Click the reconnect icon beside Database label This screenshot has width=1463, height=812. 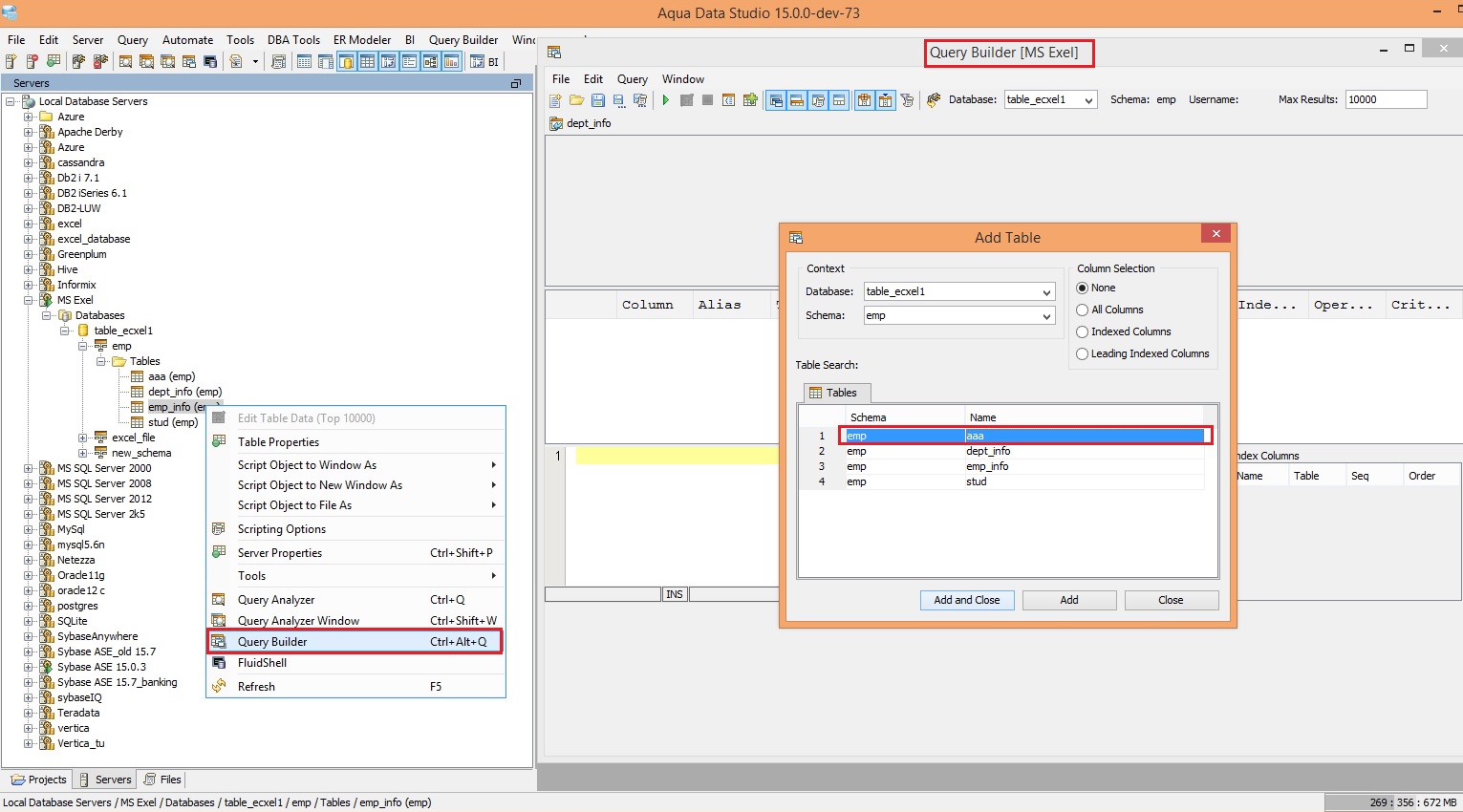coord(934,99)
